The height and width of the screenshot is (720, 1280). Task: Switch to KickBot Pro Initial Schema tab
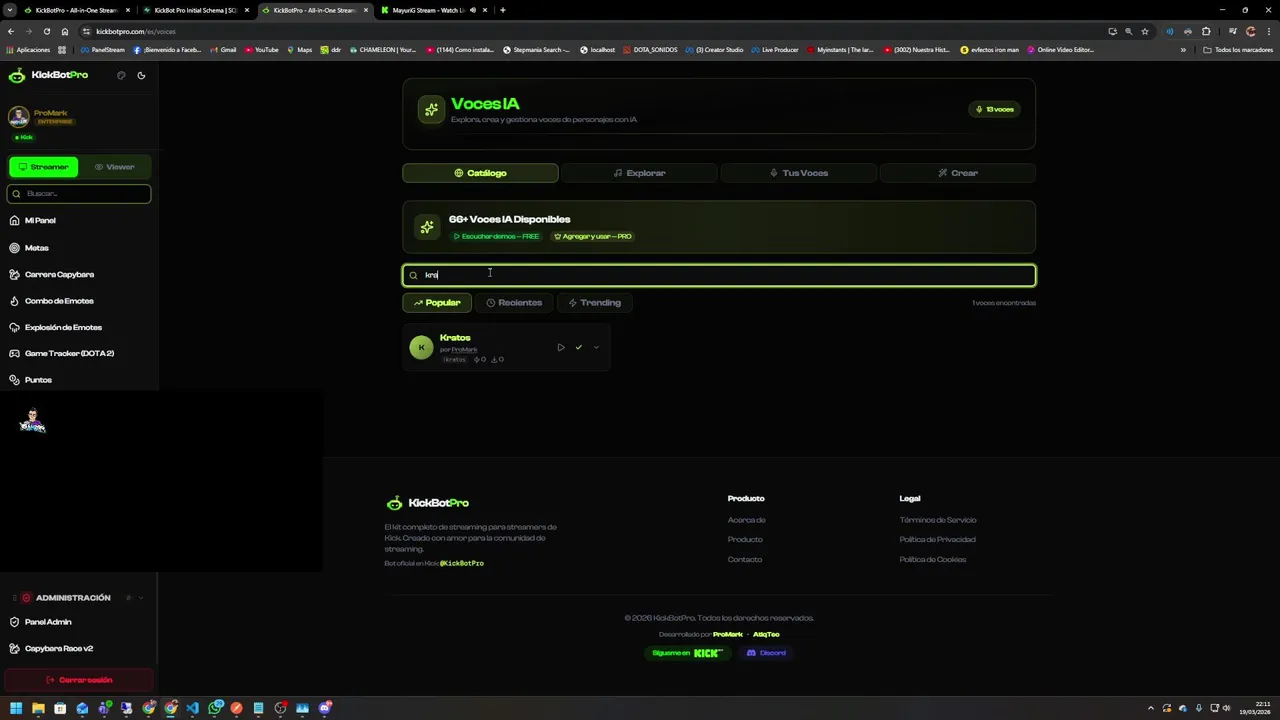(x=195, y=10)
